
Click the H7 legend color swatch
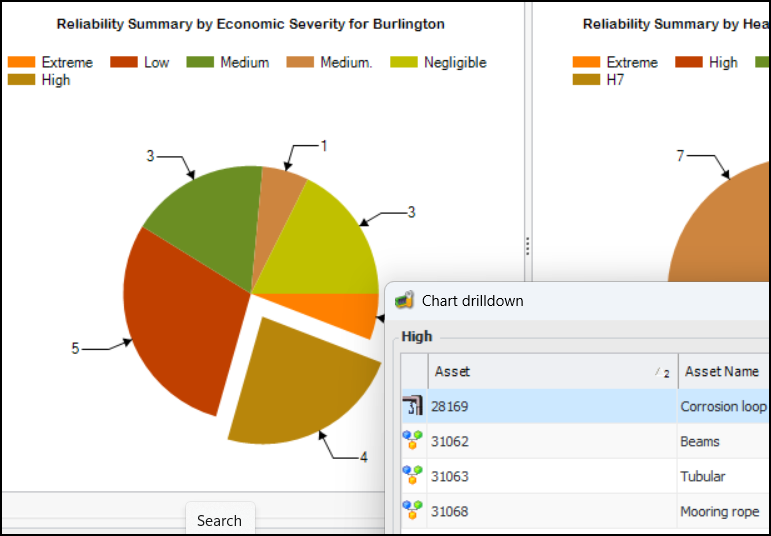[x=586, y=80]
